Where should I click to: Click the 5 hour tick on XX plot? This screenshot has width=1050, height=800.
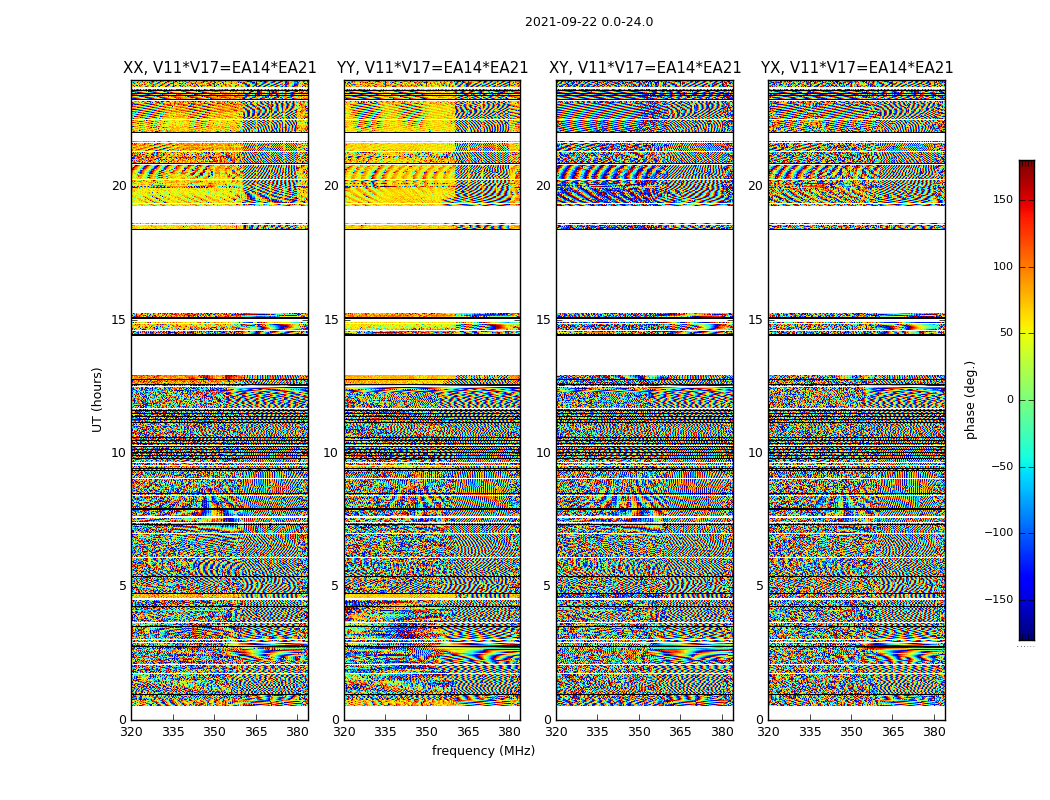[x=122, y=586]
